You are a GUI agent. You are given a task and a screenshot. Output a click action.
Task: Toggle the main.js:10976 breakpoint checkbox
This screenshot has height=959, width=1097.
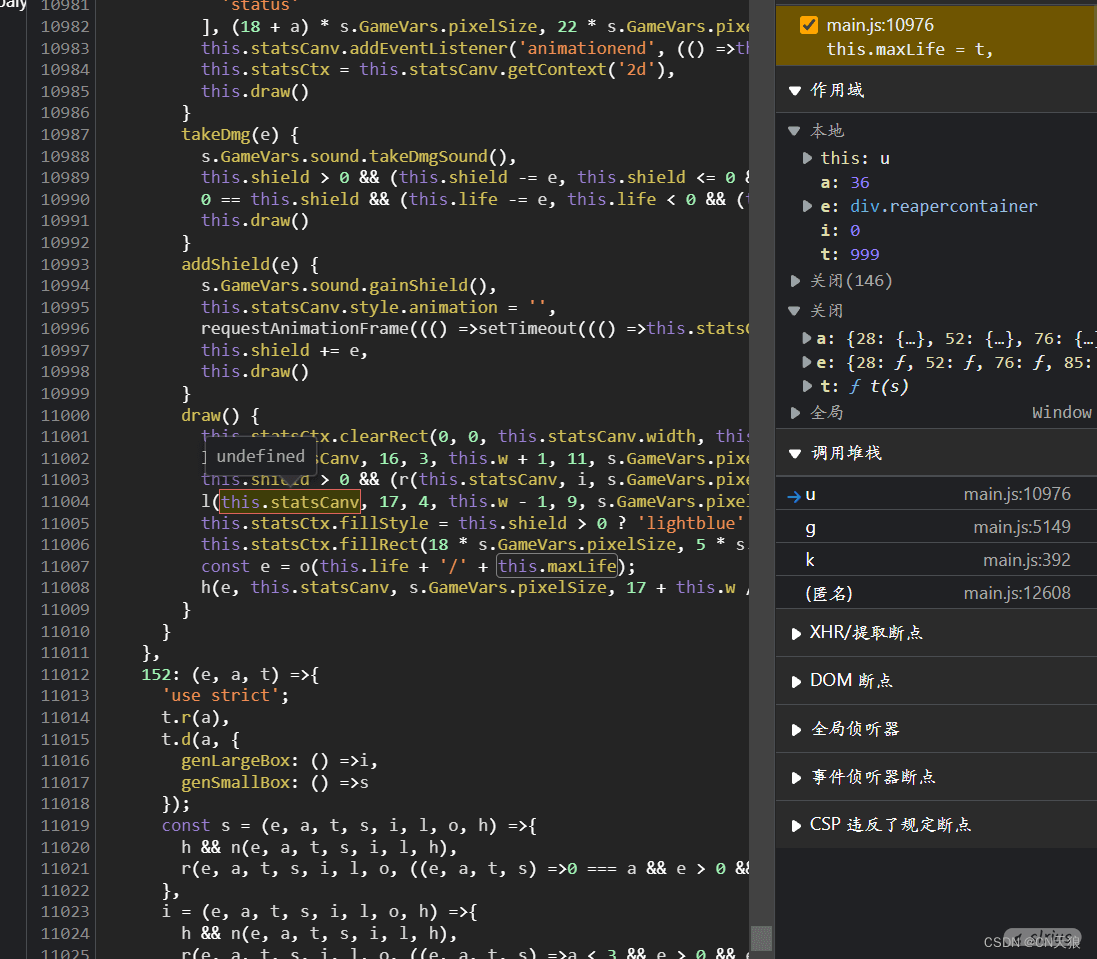coord(809,25)
